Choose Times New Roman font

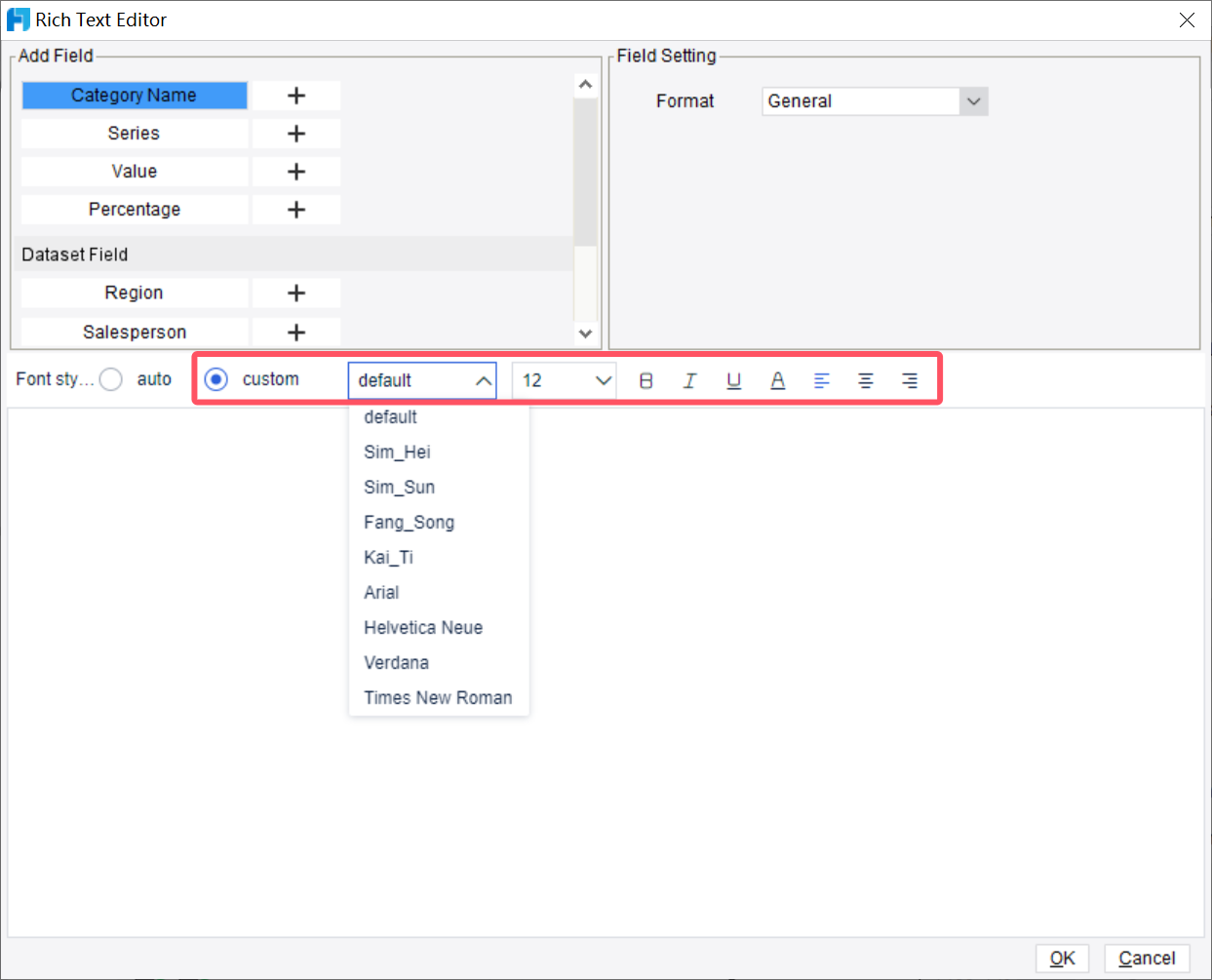coord(439,698)
